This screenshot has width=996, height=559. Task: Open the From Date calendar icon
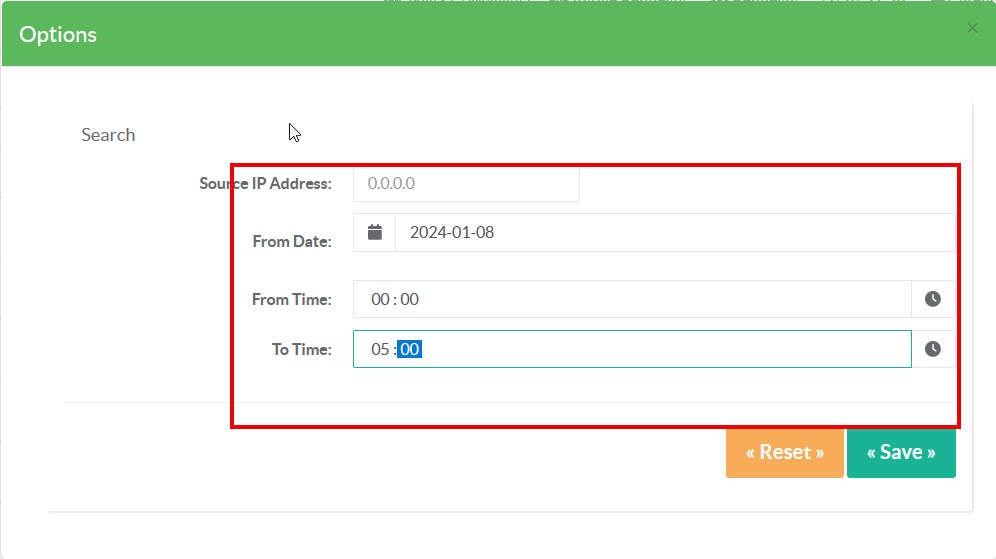click(375, 232)
